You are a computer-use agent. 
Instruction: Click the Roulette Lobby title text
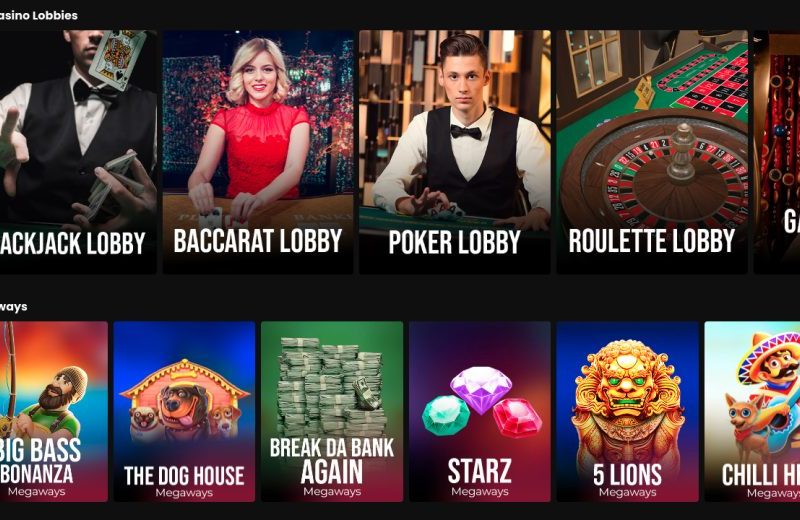tap(652, 241)
